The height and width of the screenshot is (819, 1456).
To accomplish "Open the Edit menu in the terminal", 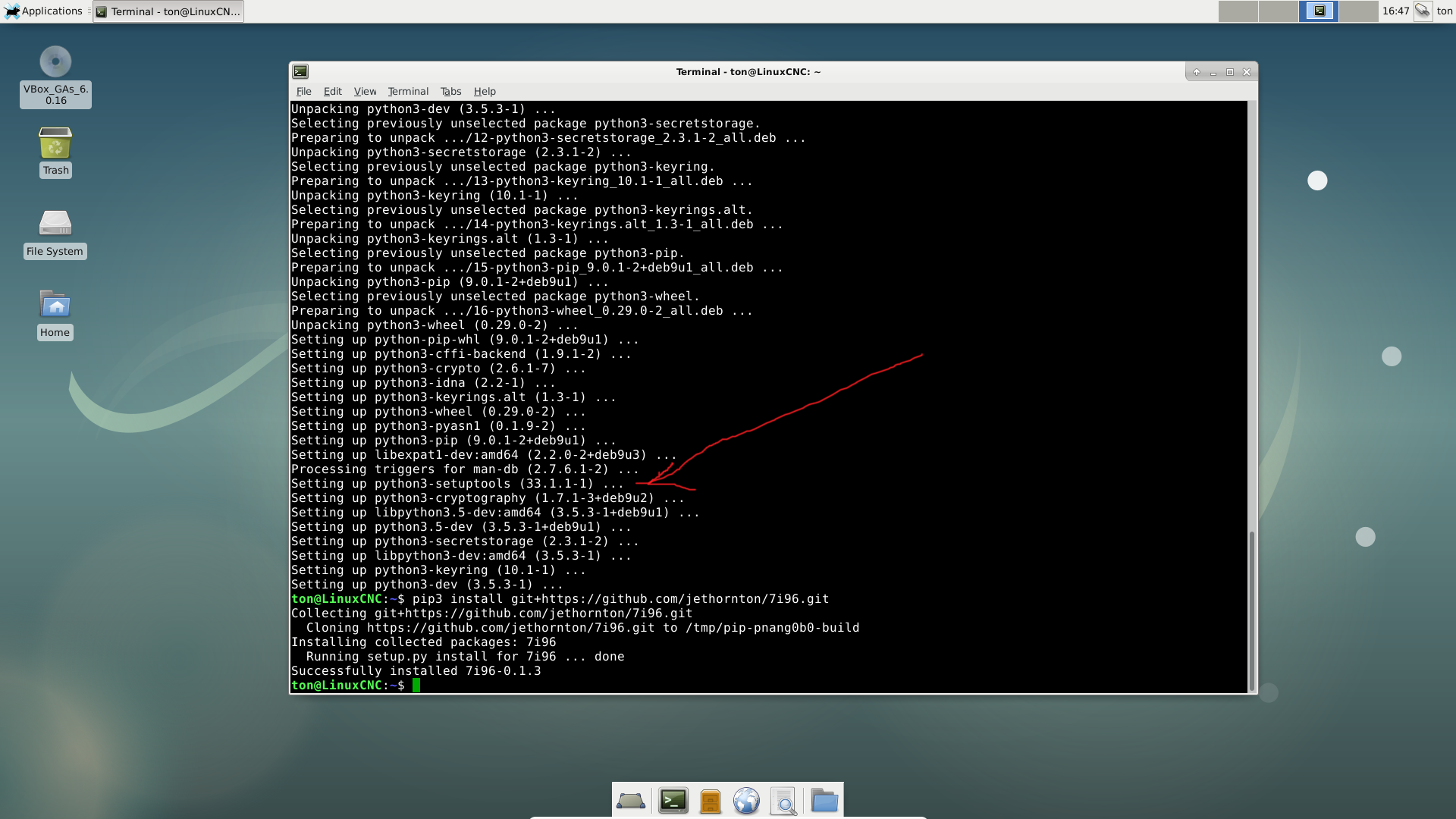I will pyautogui.click(x=332, y=91).
